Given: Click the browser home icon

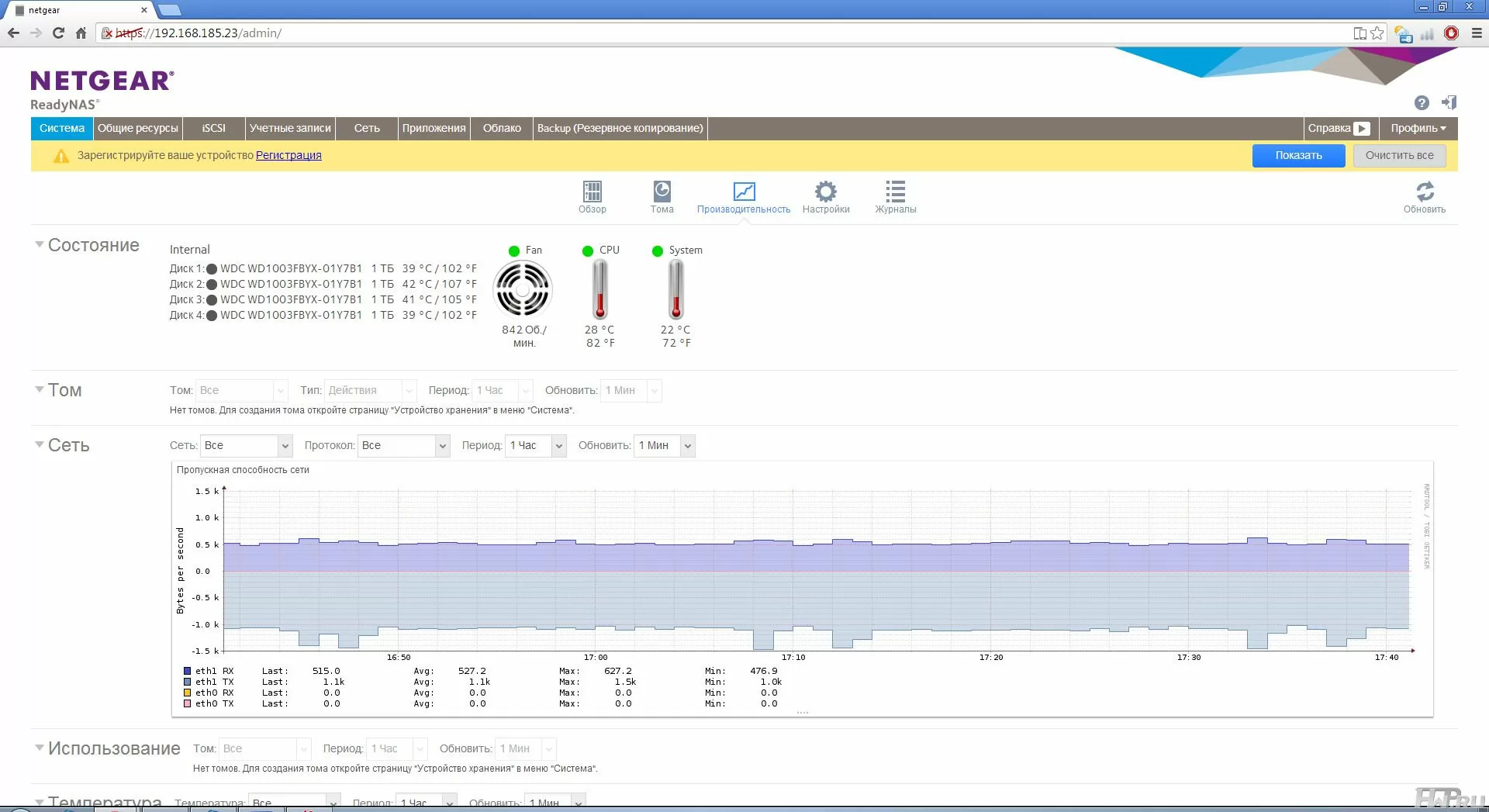Looking at the screenshot, I should 81,33.
